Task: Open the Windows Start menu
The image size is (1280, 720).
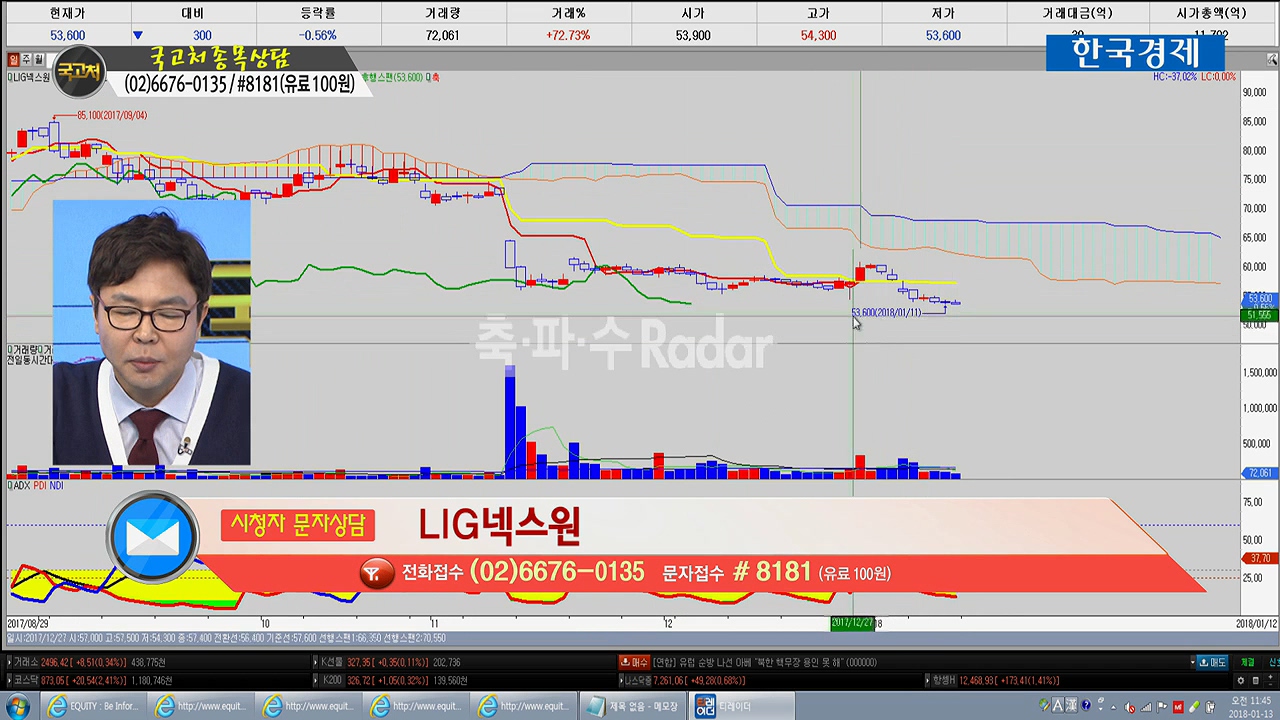Action: (17, 706)
